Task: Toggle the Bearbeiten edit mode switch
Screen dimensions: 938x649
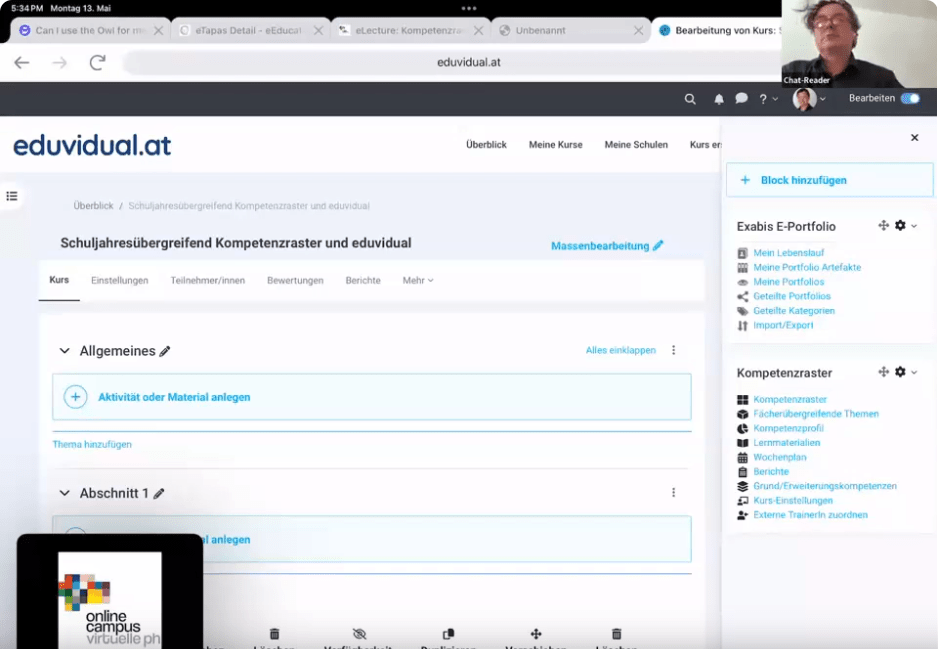Action: [x=910, y=99]
